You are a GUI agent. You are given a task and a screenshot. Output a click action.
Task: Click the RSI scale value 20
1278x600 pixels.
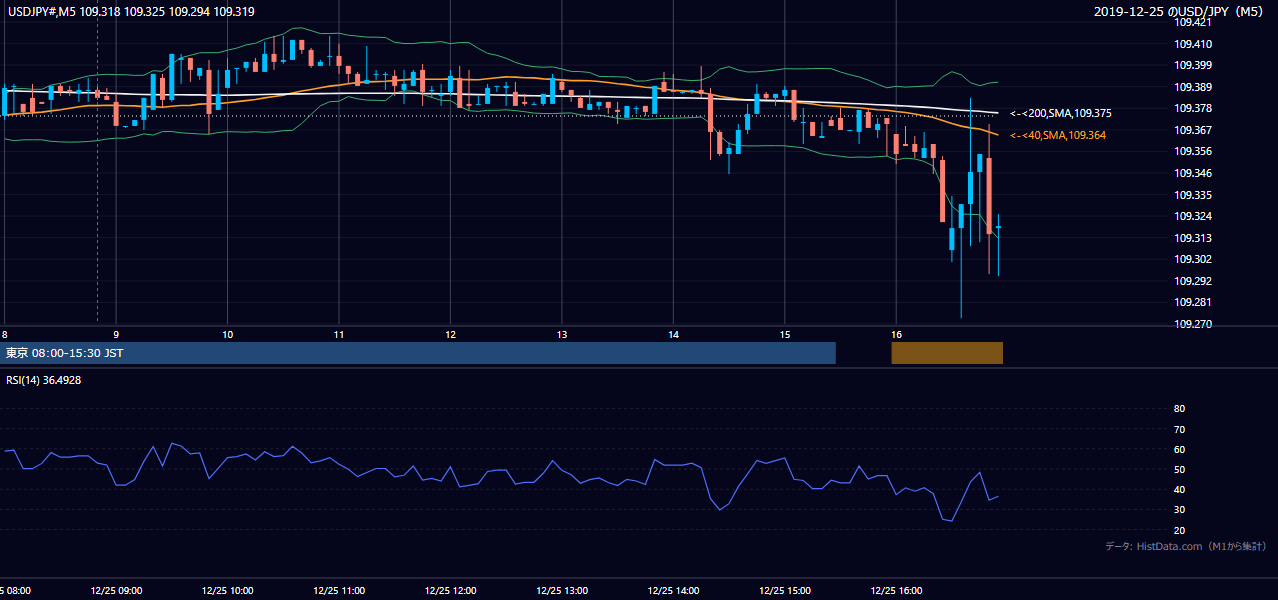(x=1179, y=530)
